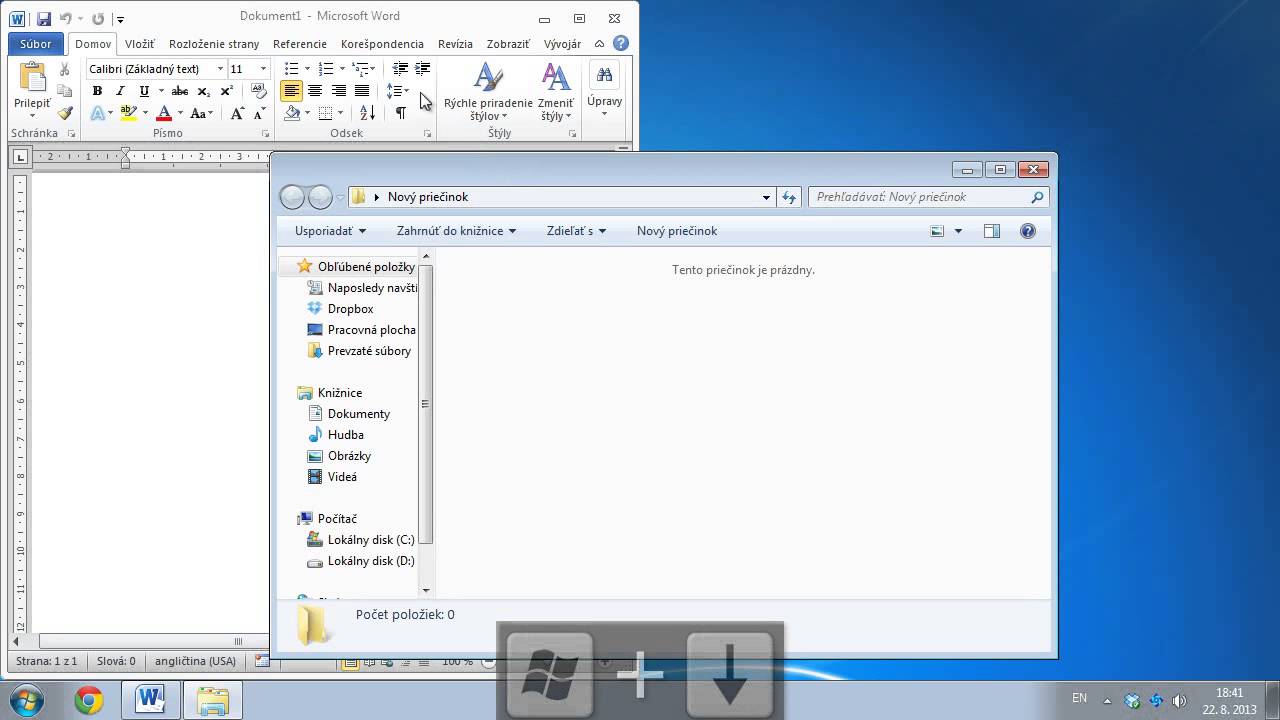The width and height of the screenshot is (1280, 720).
Task: Cut the selection with the scissors icon
Action: (65, 69)
